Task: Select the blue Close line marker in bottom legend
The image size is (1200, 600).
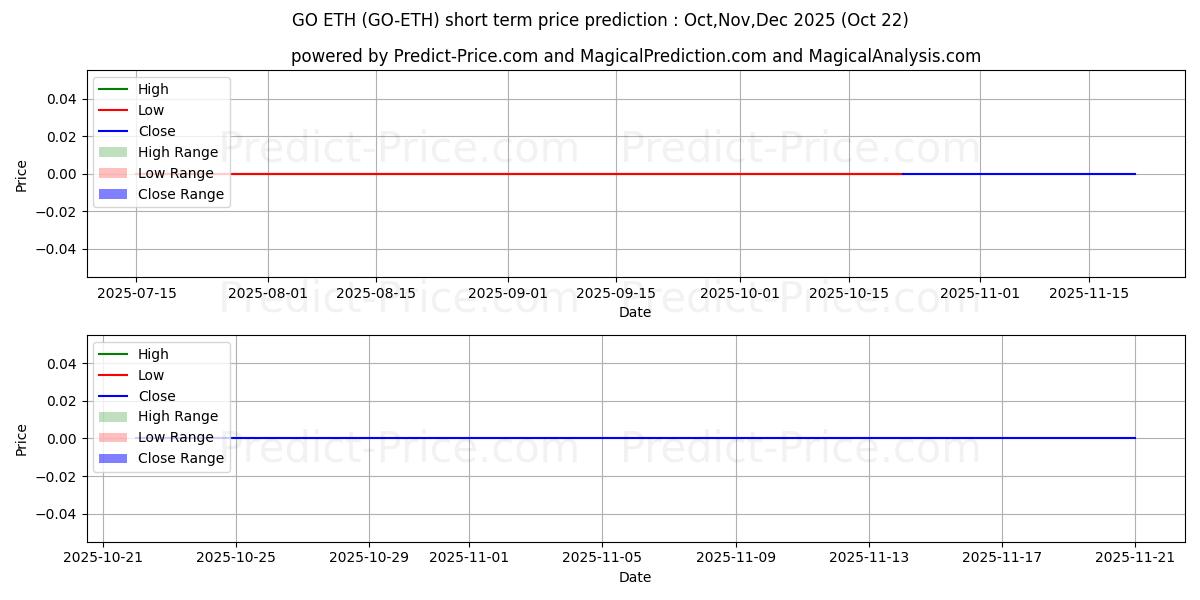Action: tap(113, 396)
